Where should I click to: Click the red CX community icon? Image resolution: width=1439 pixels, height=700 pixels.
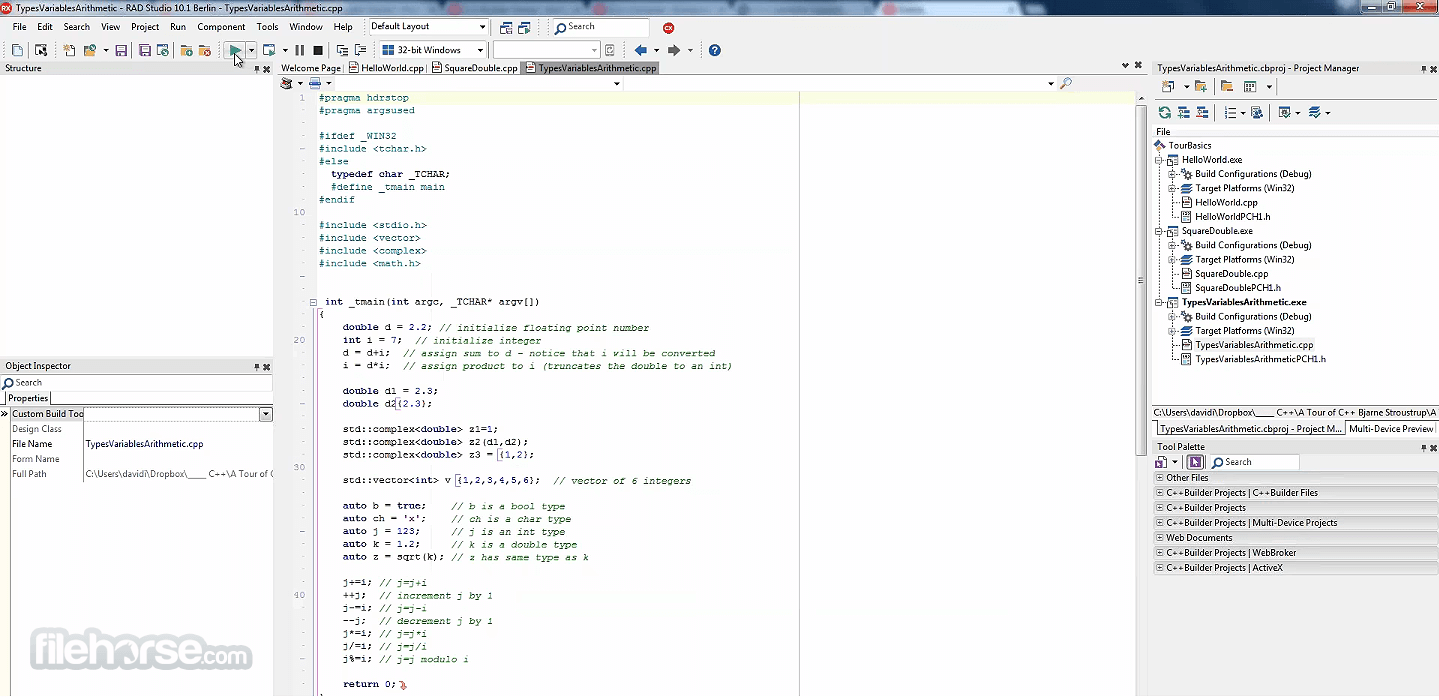pos(669,28)
